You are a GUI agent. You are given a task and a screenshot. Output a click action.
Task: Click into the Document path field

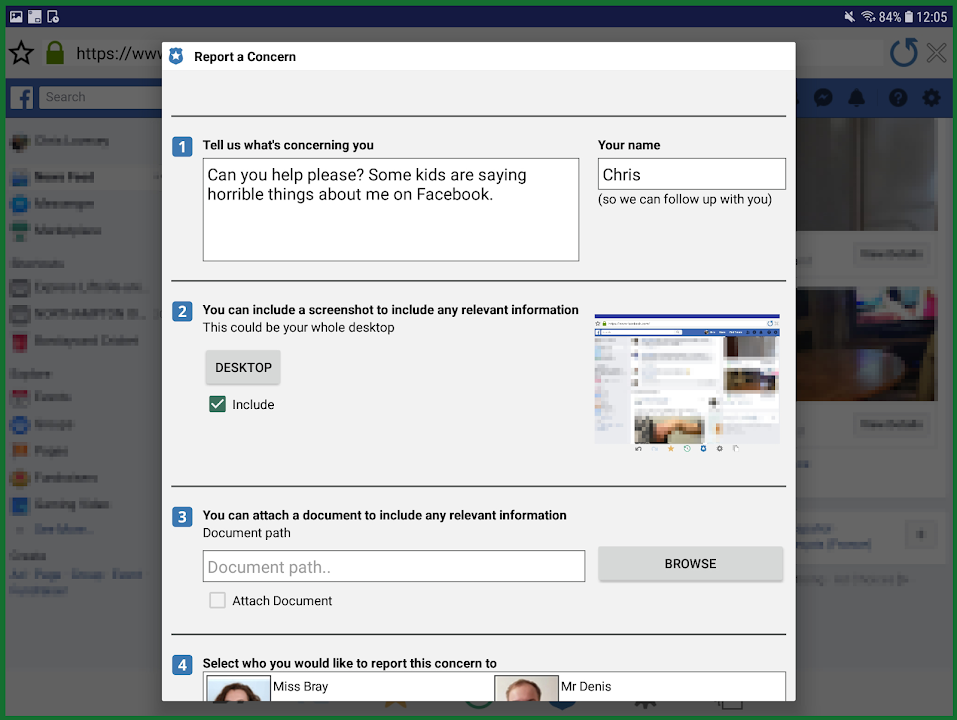393,566
